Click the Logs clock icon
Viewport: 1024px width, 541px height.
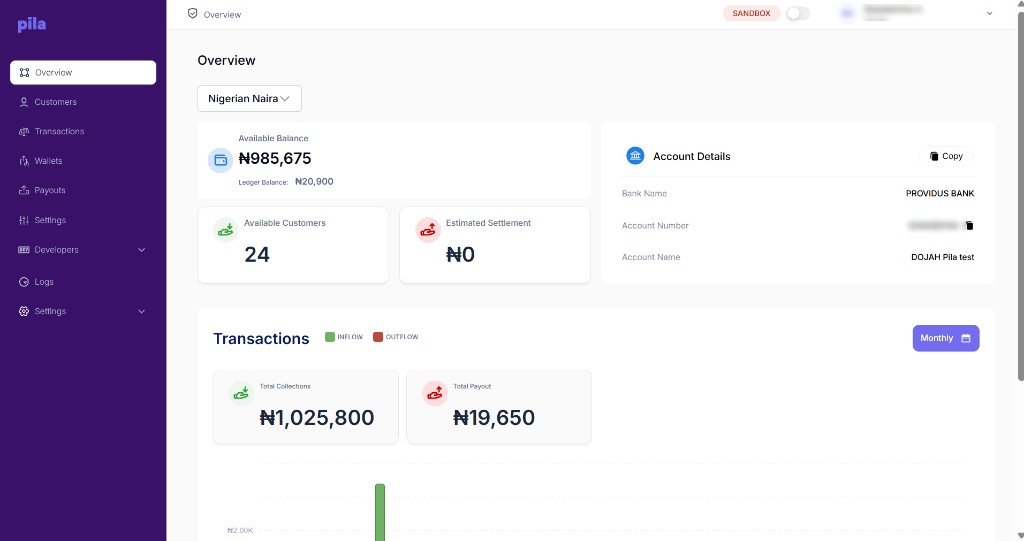coord(24,282)
